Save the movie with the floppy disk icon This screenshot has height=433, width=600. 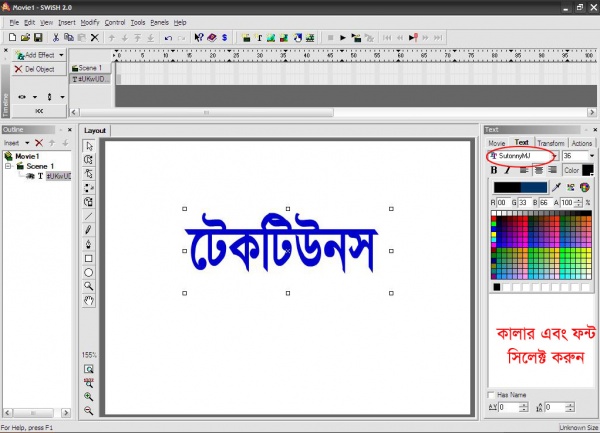(x=38, y=37)
